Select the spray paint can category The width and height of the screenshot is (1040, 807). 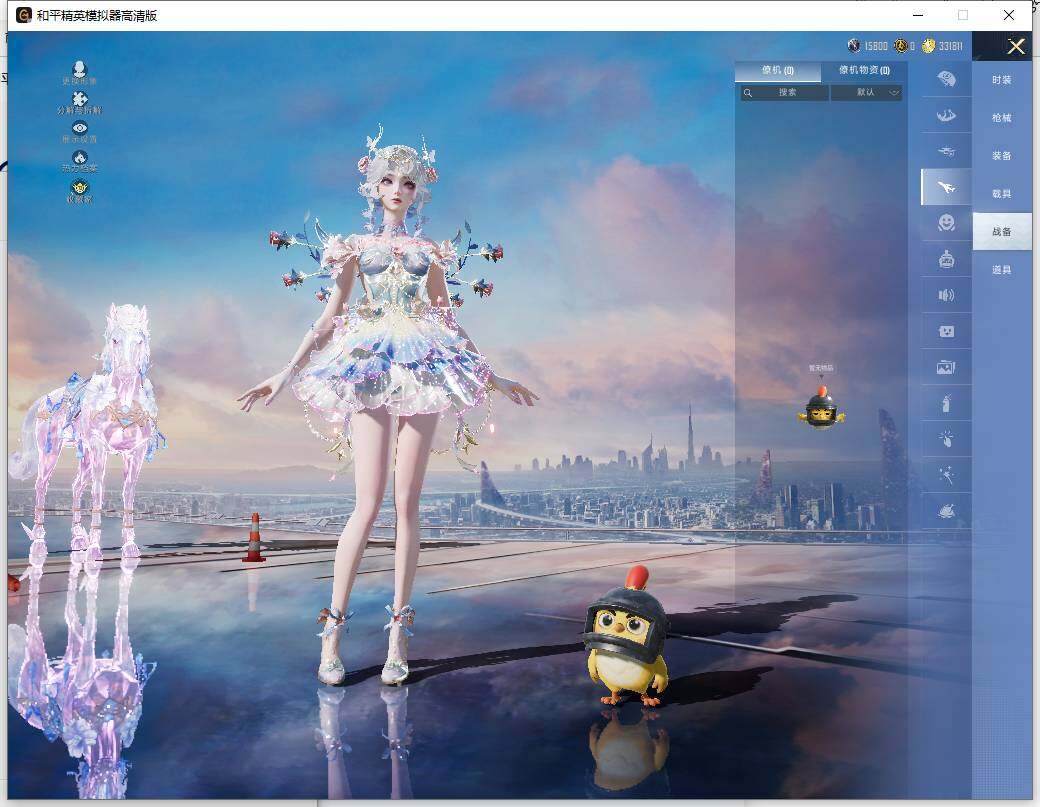pos(946,403)
